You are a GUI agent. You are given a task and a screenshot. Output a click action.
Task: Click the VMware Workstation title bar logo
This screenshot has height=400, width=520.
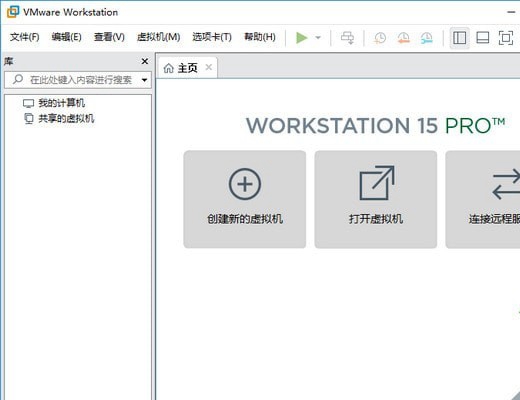pyautogui.click(x=13, y=12)
